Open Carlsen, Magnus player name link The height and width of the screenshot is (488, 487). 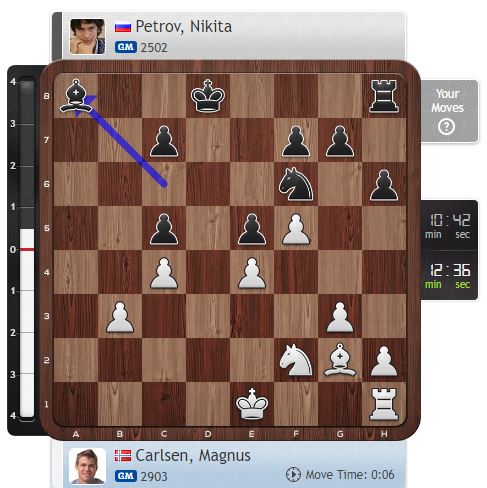(193, 456)
